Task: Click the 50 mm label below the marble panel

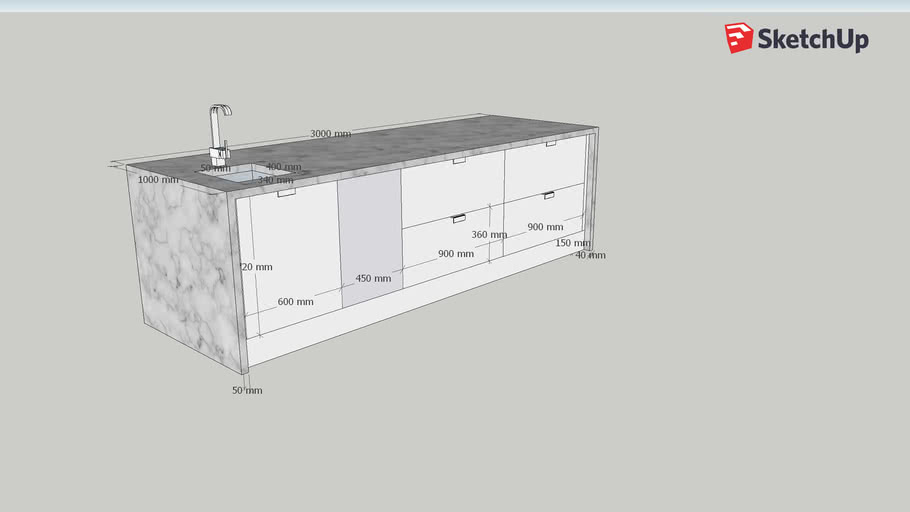Action: point(247,390)
